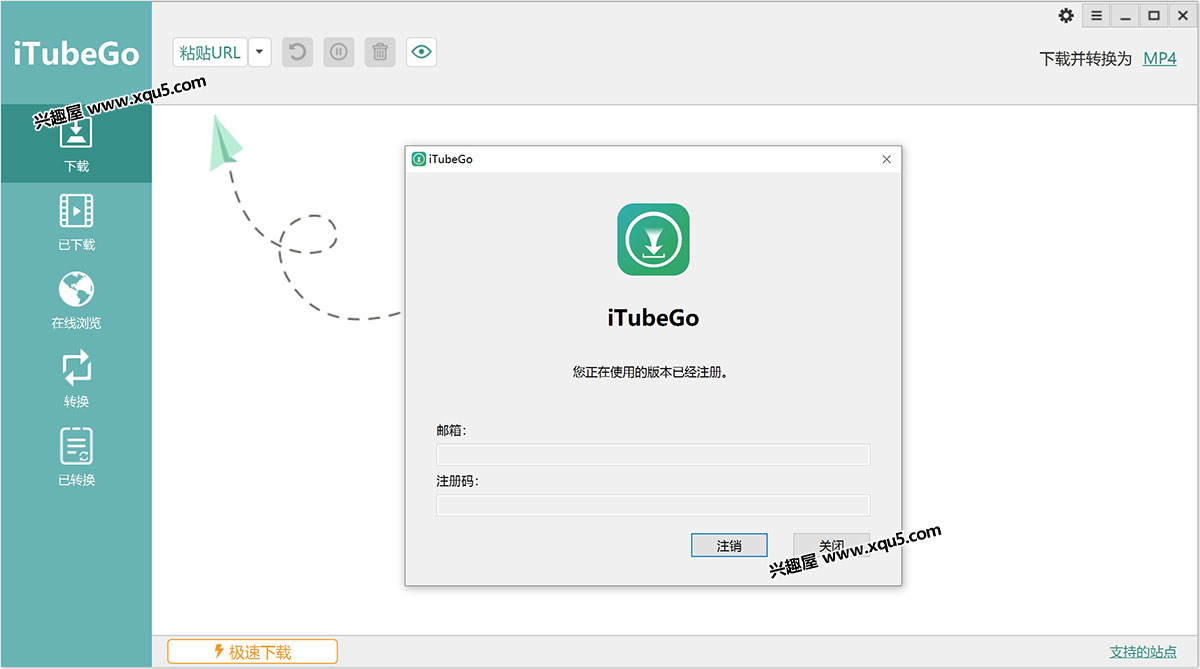The image size is (1200, 669).
Task: Minimize the iTubeGo main window
Action: [1126, 15]
